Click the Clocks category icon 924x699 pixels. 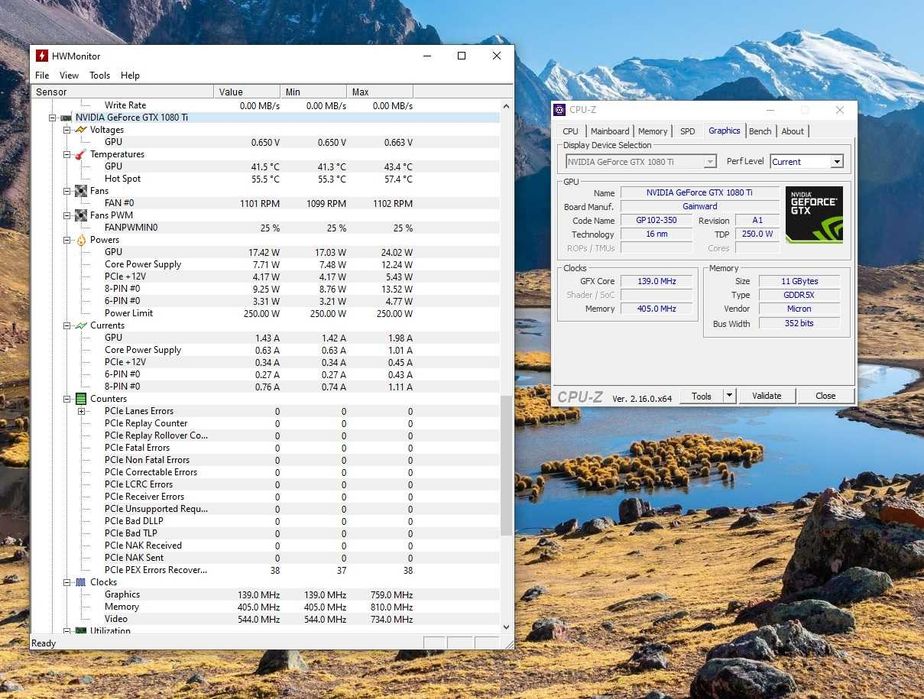pos(81,582)
